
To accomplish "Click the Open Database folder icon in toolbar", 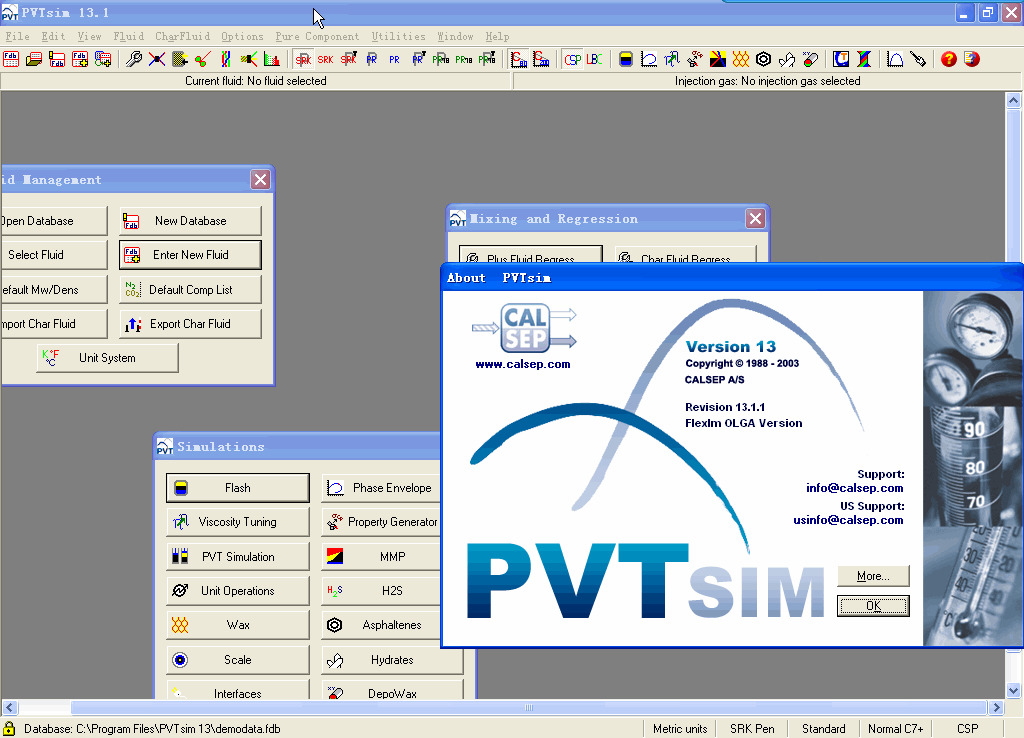I will pos(34,59).
